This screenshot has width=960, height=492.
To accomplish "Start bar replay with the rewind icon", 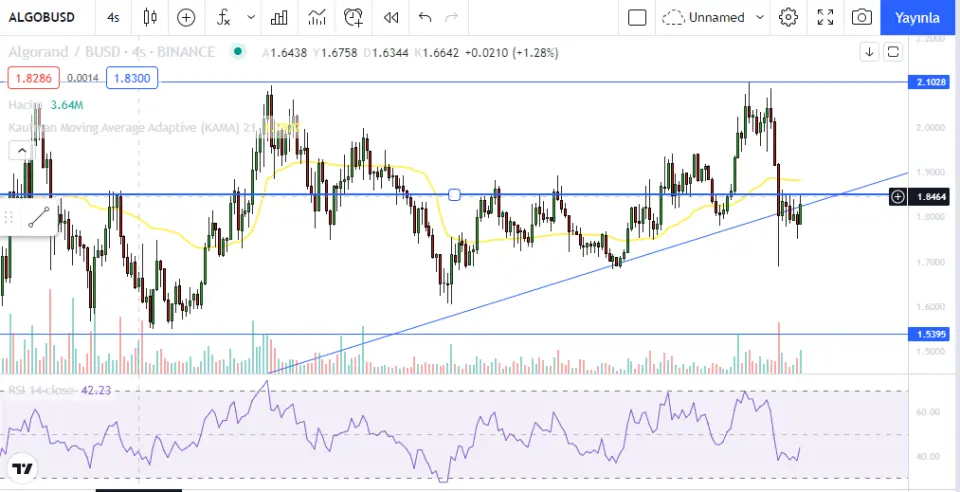I will tap(391, 17).
